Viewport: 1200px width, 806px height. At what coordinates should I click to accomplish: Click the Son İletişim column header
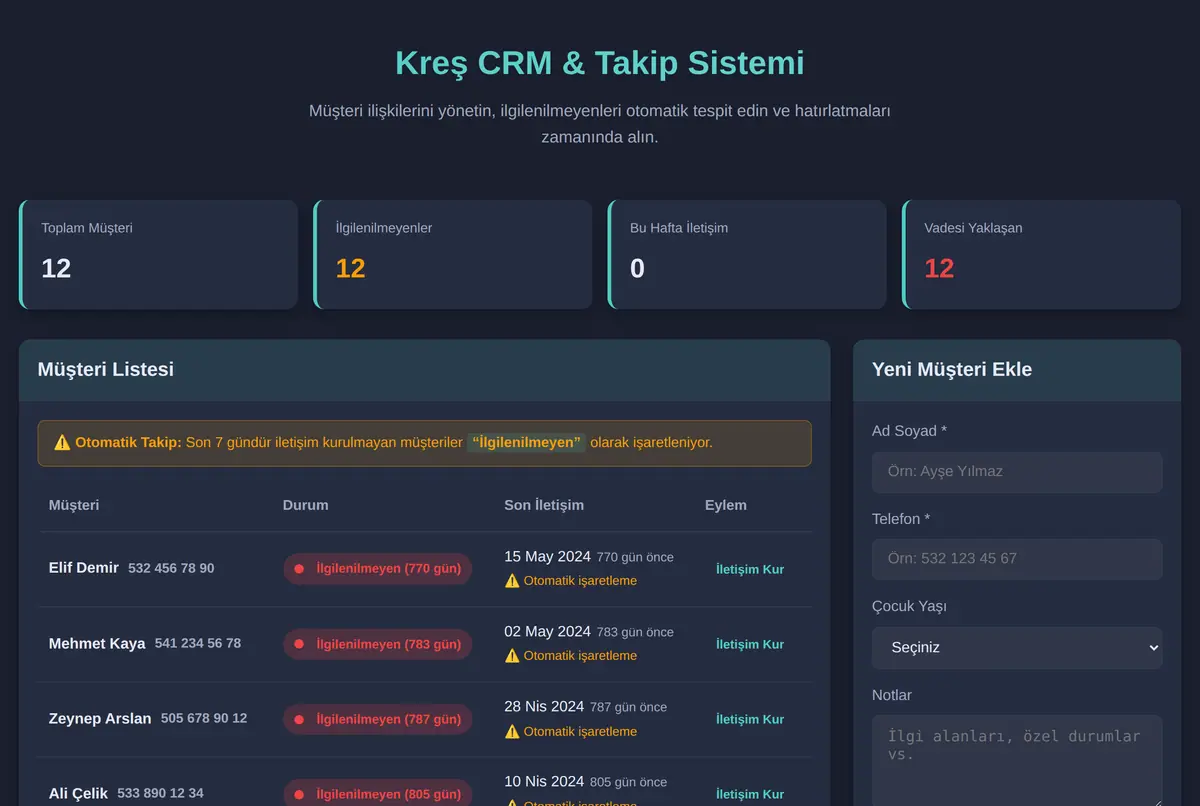click(x=544, y=505)
